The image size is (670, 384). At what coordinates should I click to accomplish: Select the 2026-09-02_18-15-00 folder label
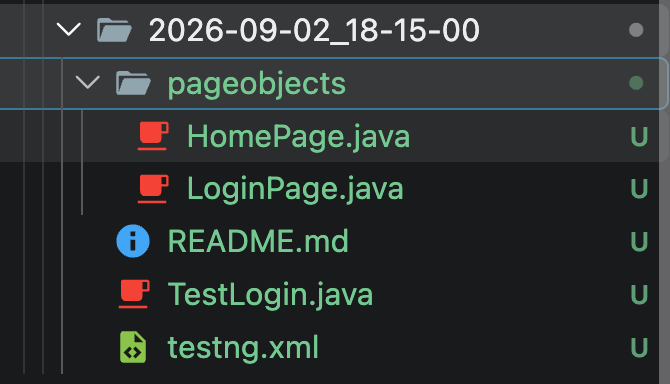[x=314, y=30]
